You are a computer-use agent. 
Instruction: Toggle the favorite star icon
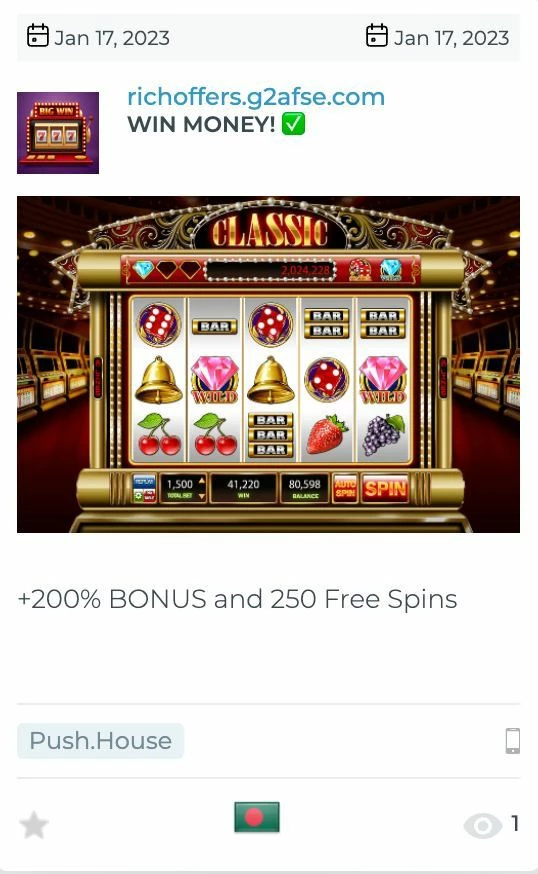tap(34, 825)
